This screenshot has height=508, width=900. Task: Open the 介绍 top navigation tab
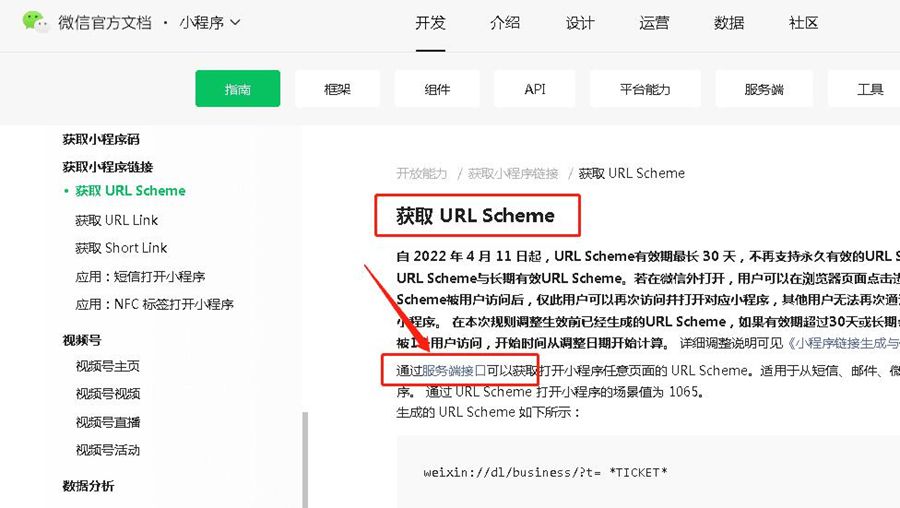pos(505,23)
